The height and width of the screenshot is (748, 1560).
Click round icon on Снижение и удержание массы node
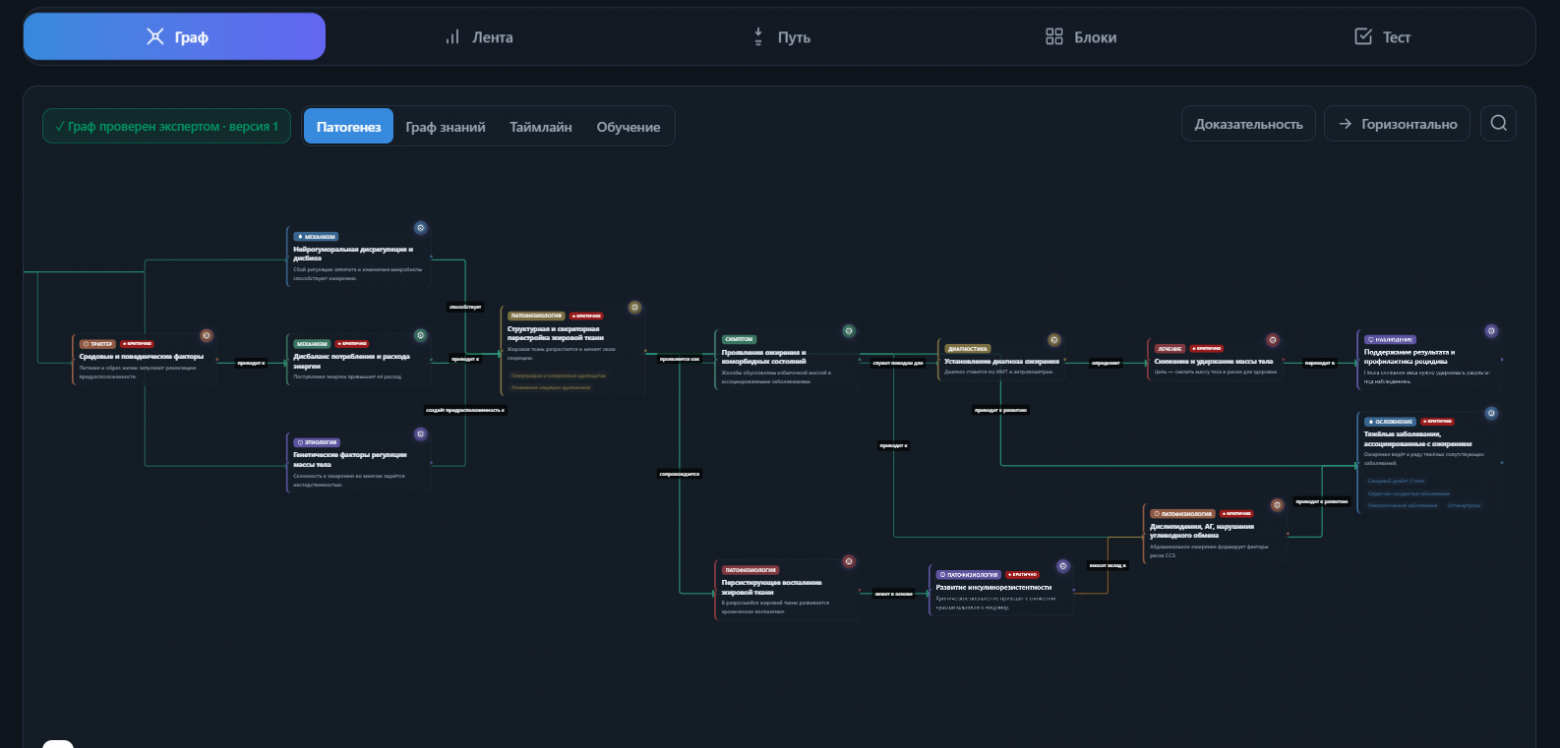point(1273,340)
